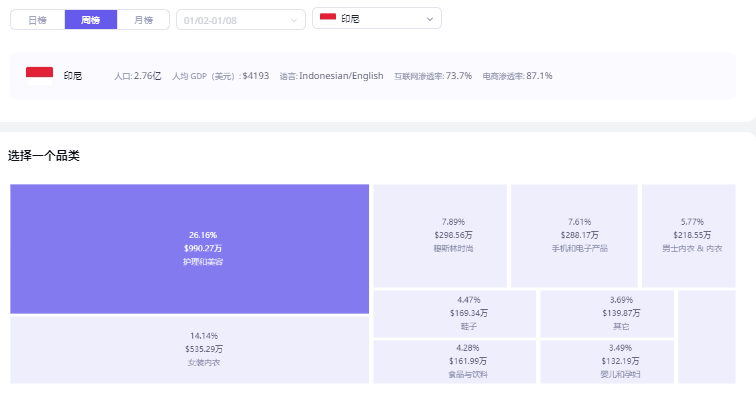Click the $218.55万 value text
This screenshot has height=399, width=756.
(x=692, y=235)
